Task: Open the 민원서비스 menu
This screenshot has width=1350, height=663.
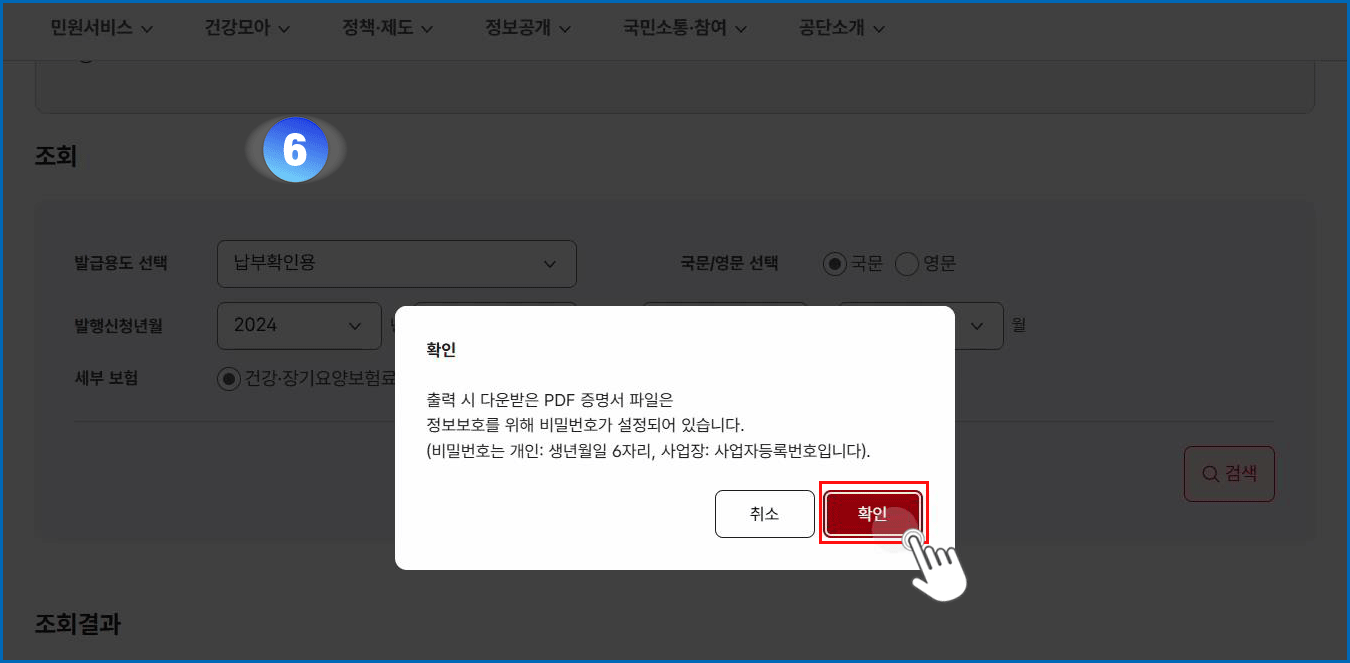Action: pos(102,28)
